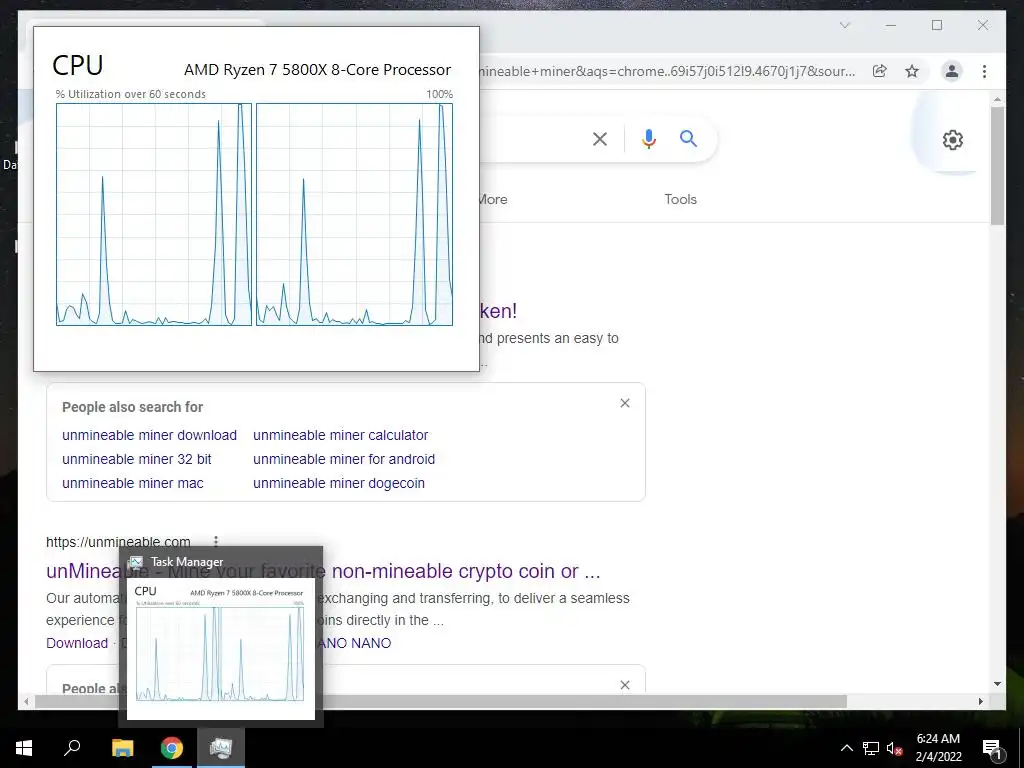The width and height of the screenshot is (1024, 768).
Task: Bookmark this tab with star icon
Action: (x=912, y=71)
